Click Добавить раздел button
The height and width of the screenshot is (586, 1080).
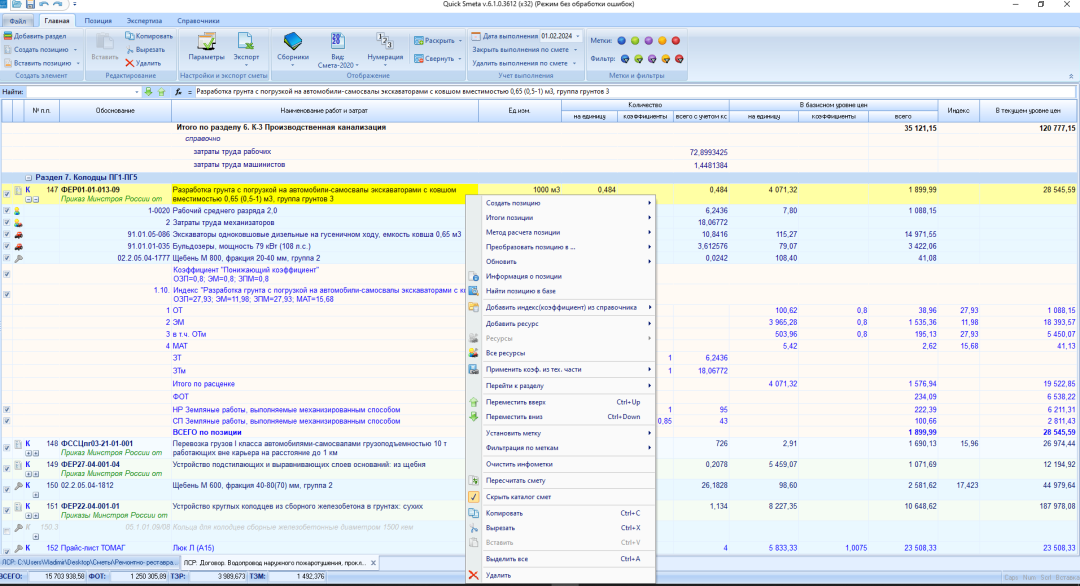pos(36,36)
